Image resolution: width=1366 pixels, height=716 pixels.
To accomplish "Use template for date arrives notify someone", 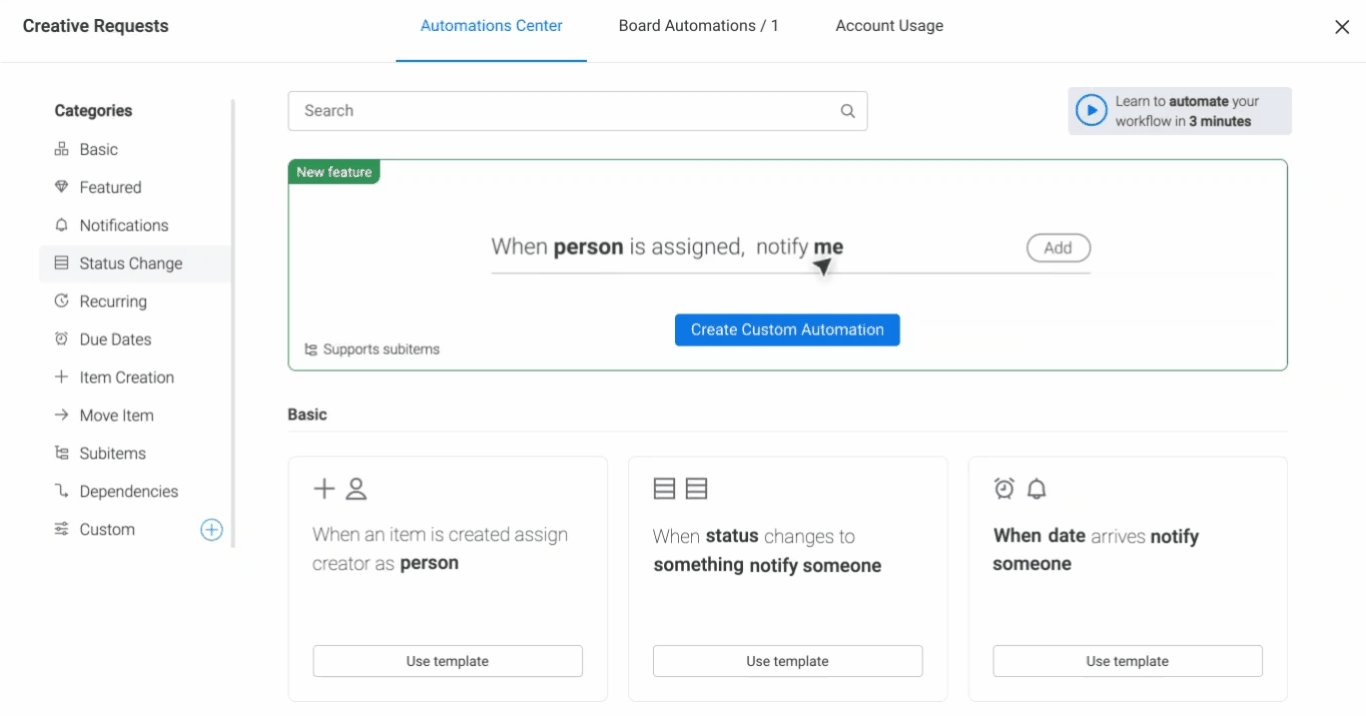I will click(x=1127, y=661).
